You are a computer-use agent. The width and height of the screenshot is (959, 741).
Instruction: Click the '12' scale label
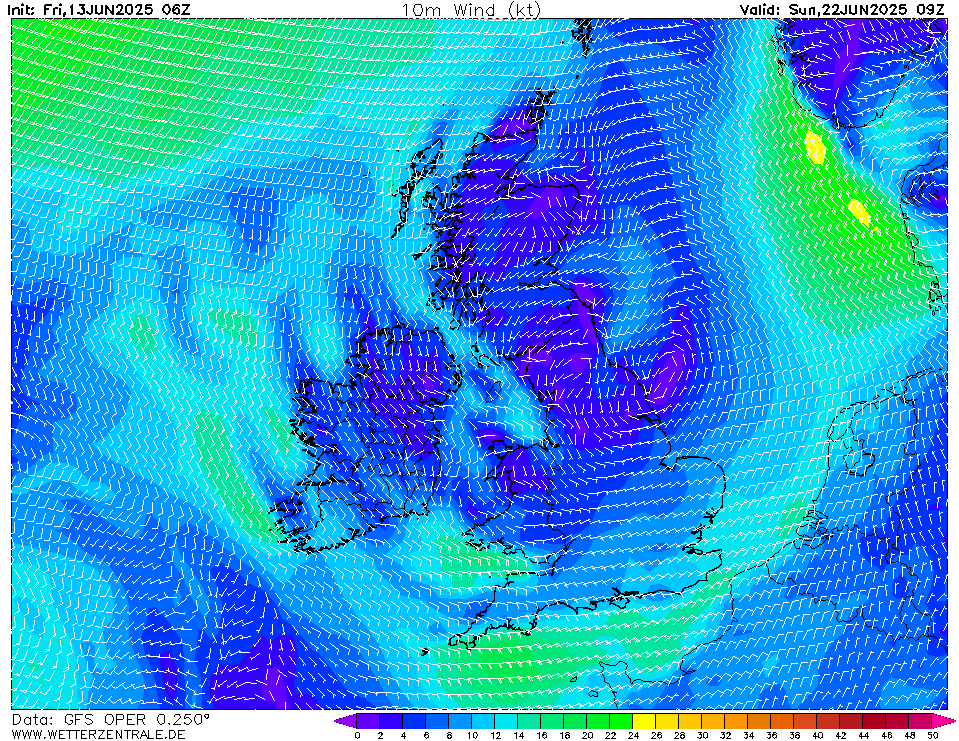click(495, 735)
